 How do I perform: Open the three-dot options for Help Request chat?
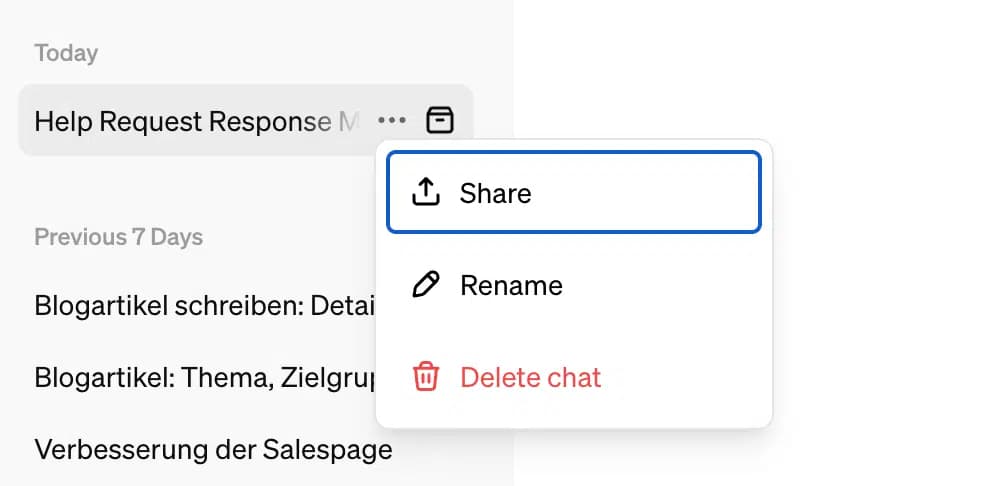click(x=392, y=121)
